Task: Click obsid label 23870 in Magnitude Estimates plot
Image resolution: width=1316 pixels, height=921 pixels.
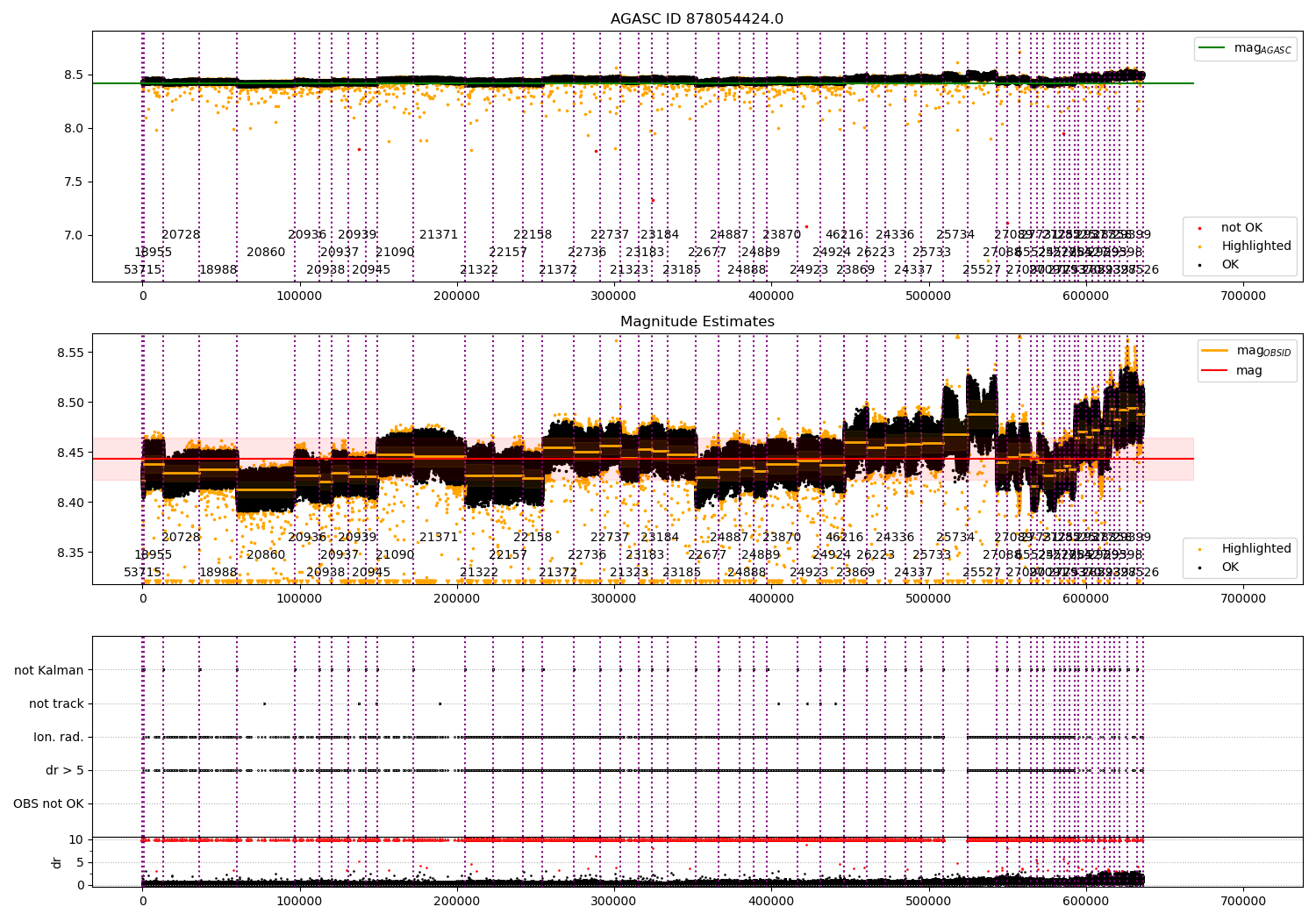Action: [x=782, y=538]
